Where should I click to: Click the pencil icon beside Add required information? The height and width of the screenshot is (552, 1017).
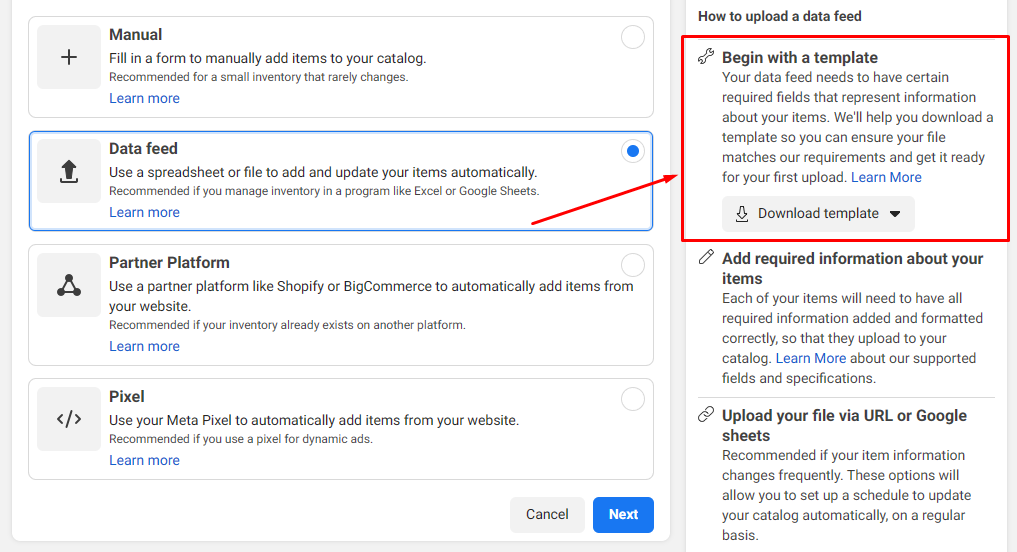(706, 258)
